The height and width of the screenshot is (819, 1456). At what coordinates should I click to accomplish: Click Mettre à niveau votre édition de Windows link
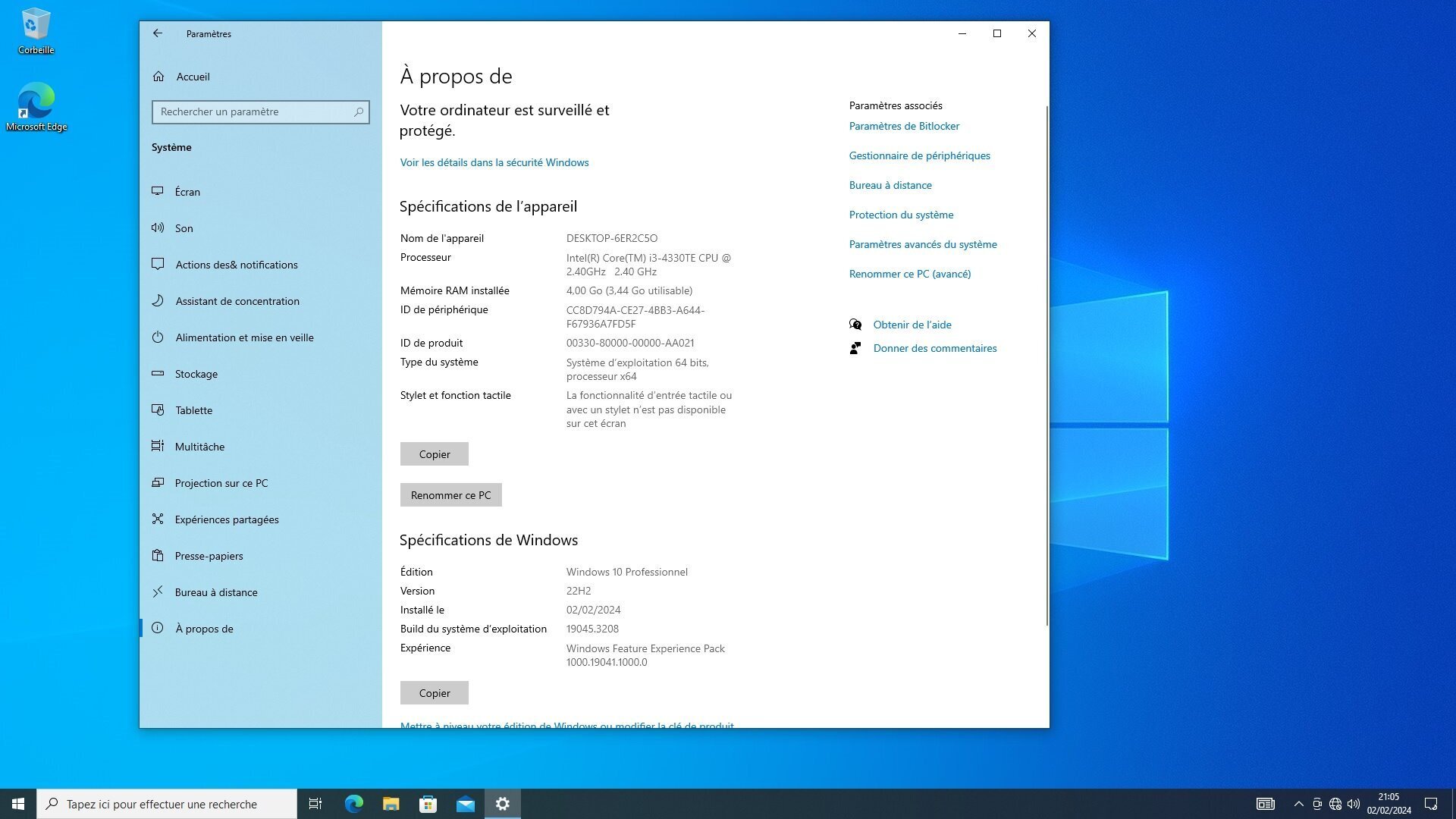coord(567,724)
